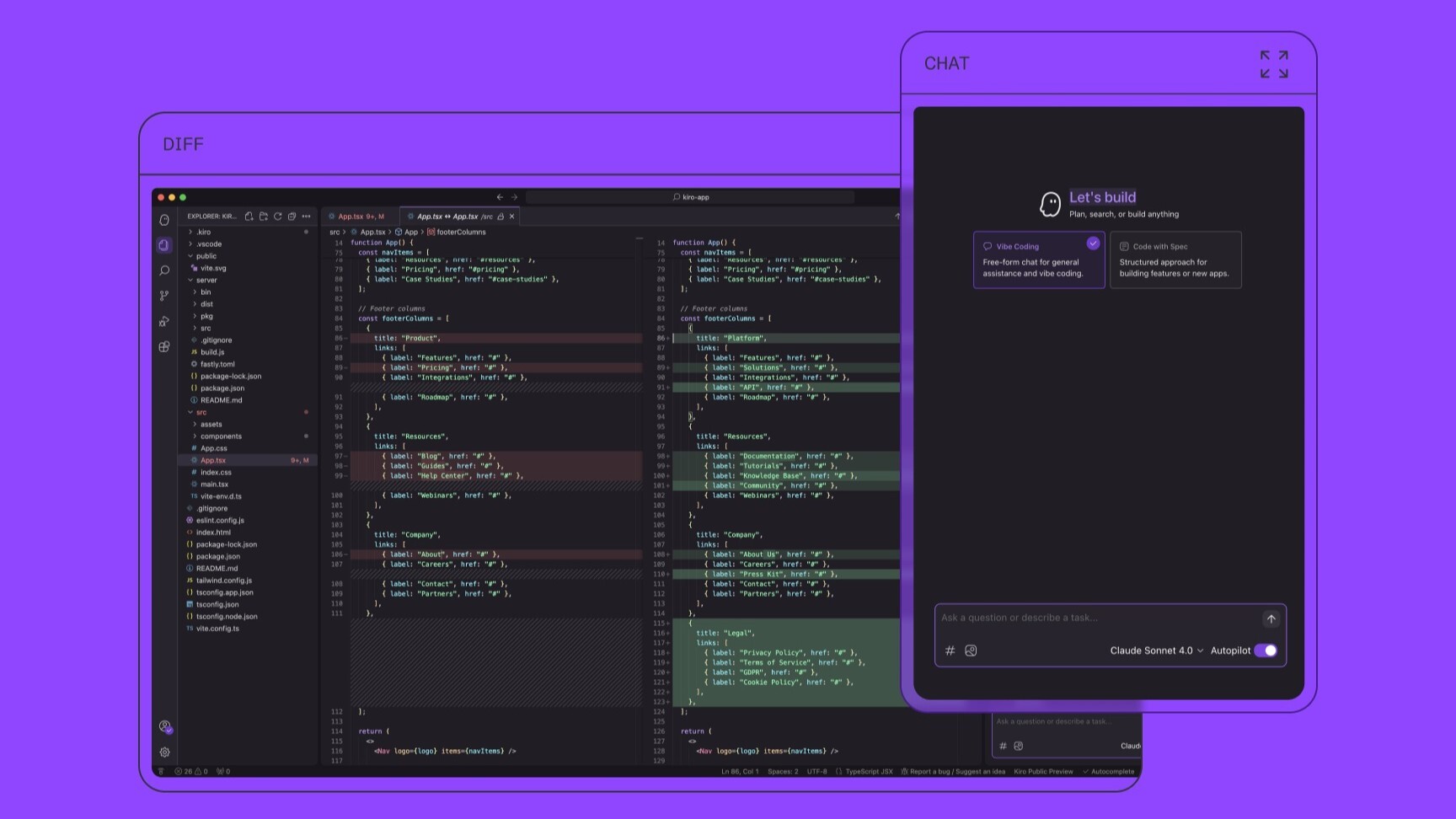The image size is (1456, 819).
Task: Attach an image using the chat image icon
Action: (x=971, y=650)
